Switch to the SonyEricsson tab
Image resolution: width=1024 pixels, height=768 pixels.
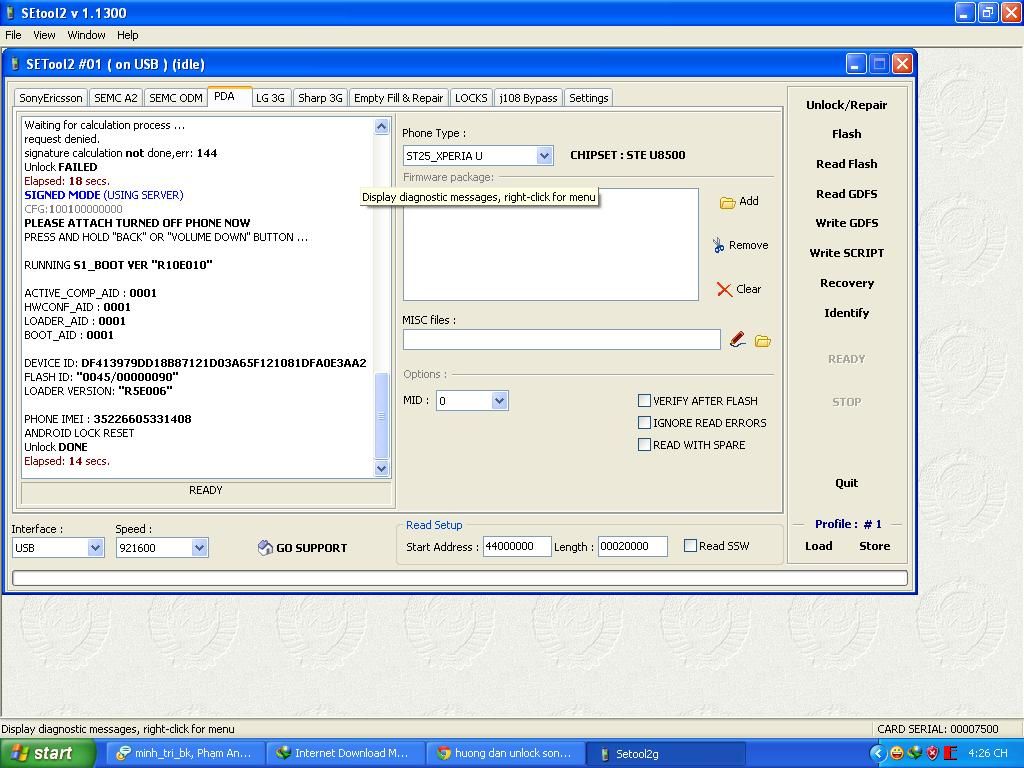[51, 98]
